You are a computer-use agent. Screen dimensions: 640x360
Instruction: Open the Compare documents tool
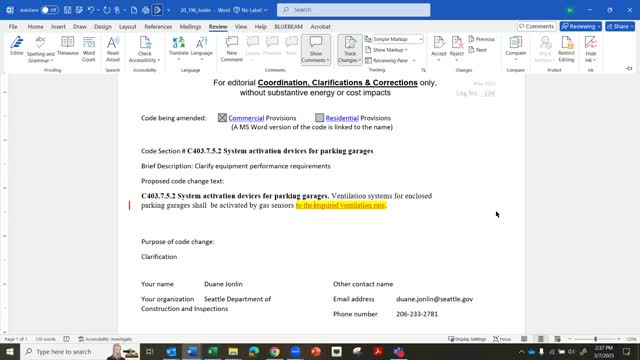[x=516, y=48]
